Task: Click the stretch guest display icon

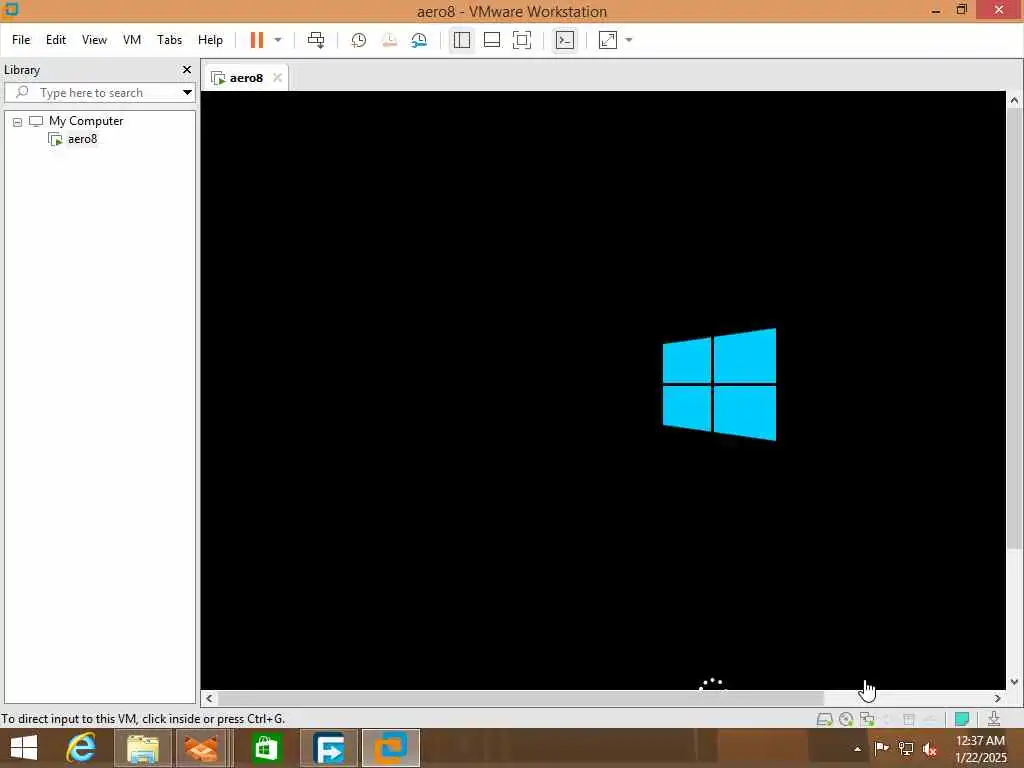Action: coord(608,40)
